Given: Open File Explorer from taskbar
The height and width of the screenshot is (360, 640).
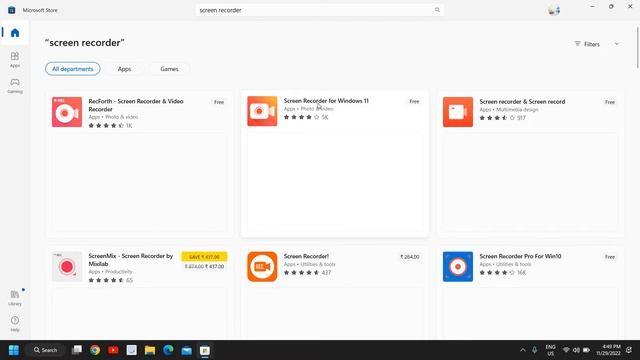Looking at the screenshot, I should [x=150, y=350].
